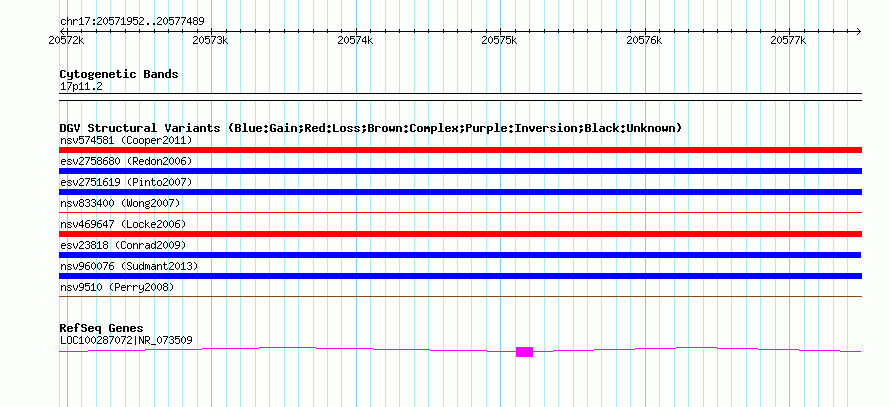This screenshot has width=890, height=407.
Task: Click the blue bar under nsv960076
Action: [x=460, y=276]
